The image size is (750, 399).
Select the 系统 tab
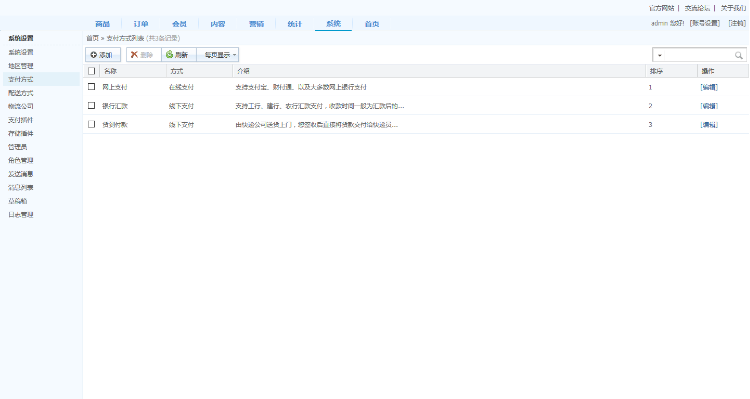(x=333, y=24)
